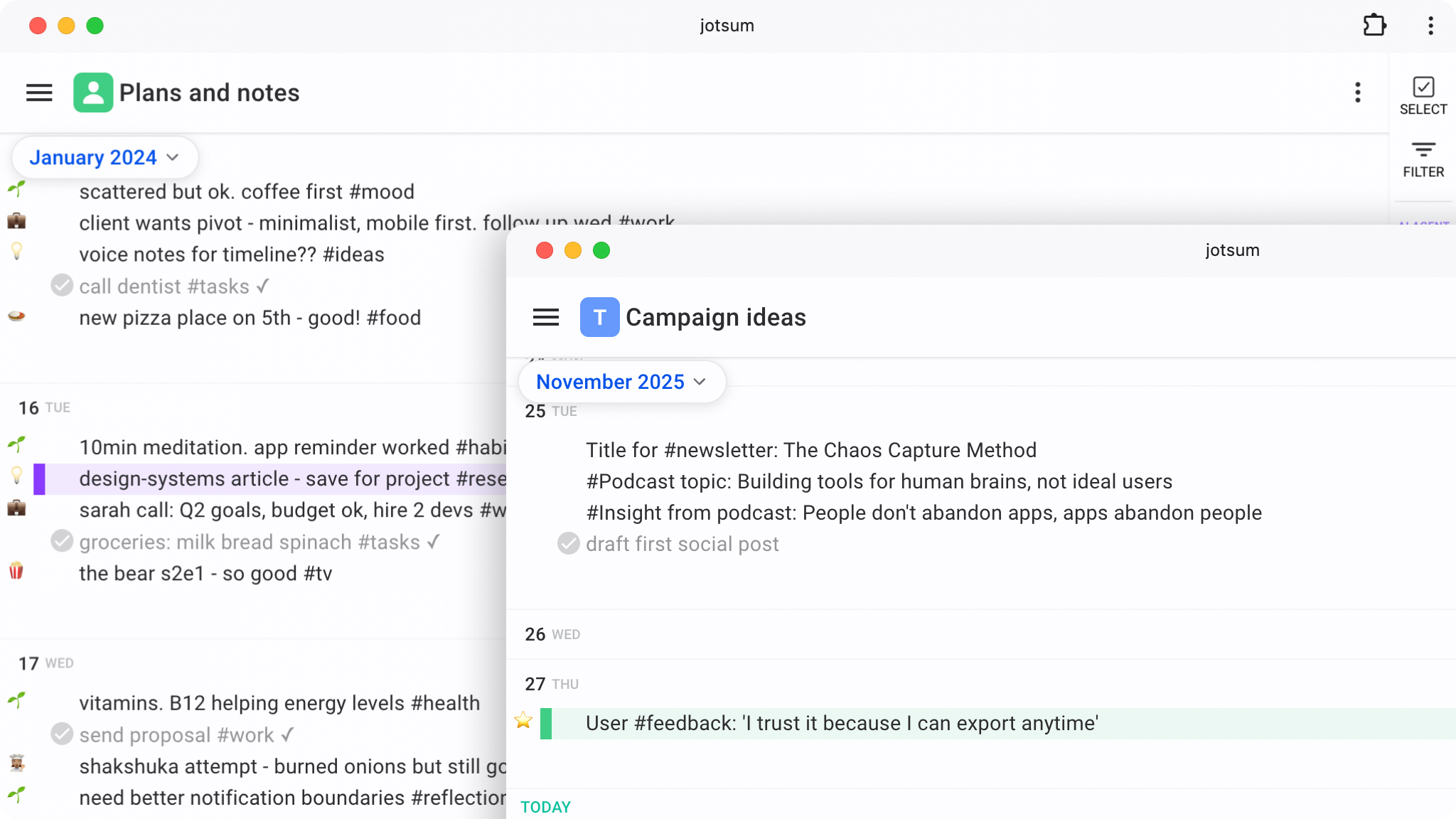Click the #tasks tag in call dentist entry
The image size is (1456, 819).
[218, 287]
